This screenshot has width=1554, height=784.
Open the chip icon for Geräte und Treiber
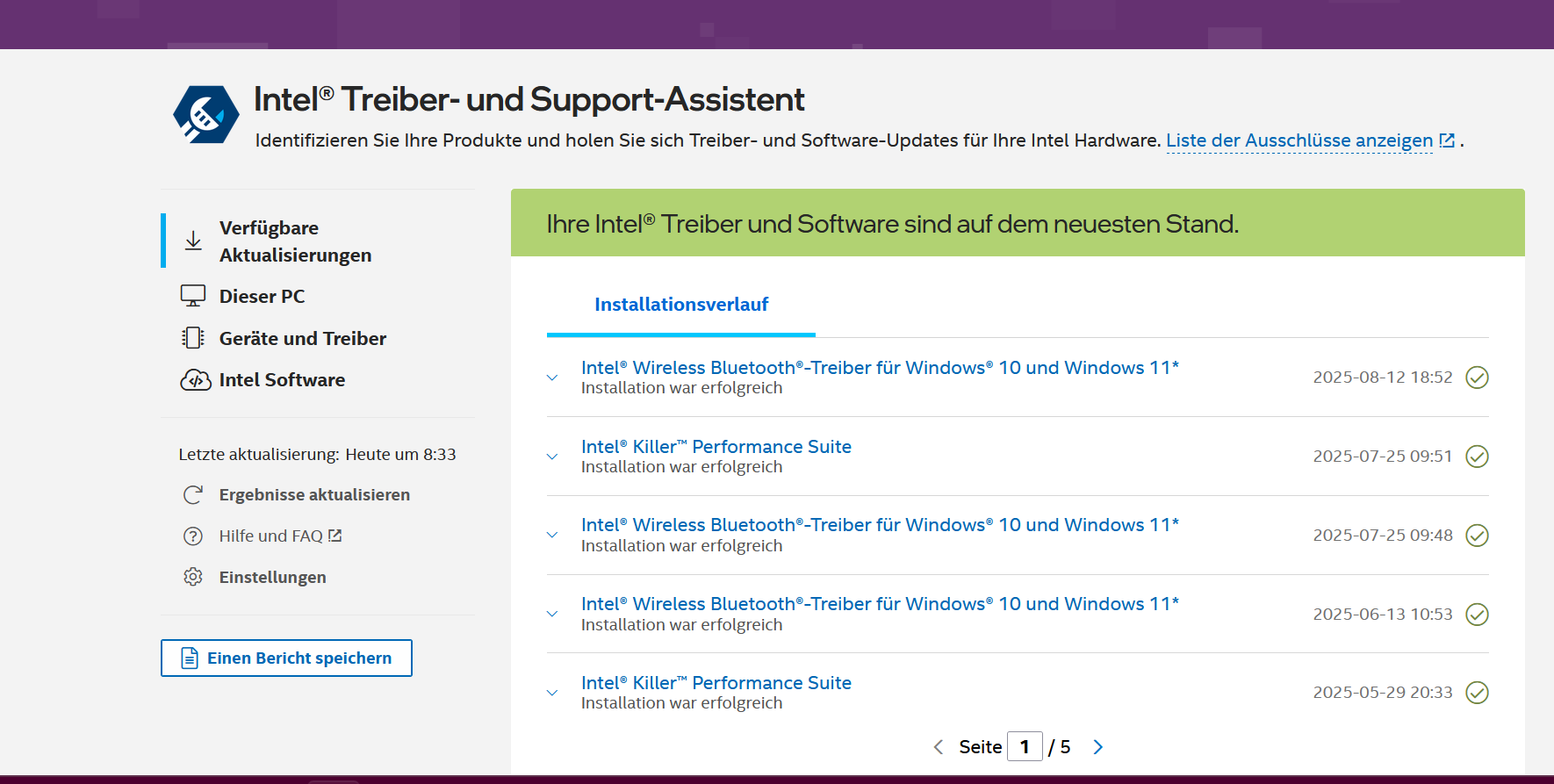193,338
